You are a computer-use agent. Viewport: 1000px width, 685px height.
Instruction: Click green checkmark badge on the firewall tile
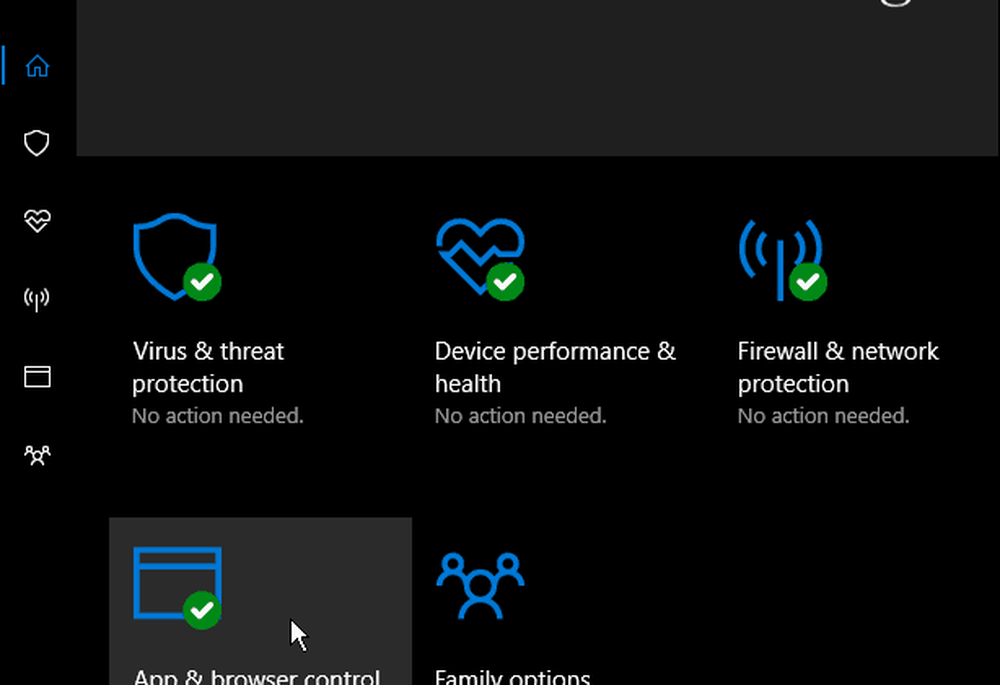pyautogui.click(x=808, y=282)
